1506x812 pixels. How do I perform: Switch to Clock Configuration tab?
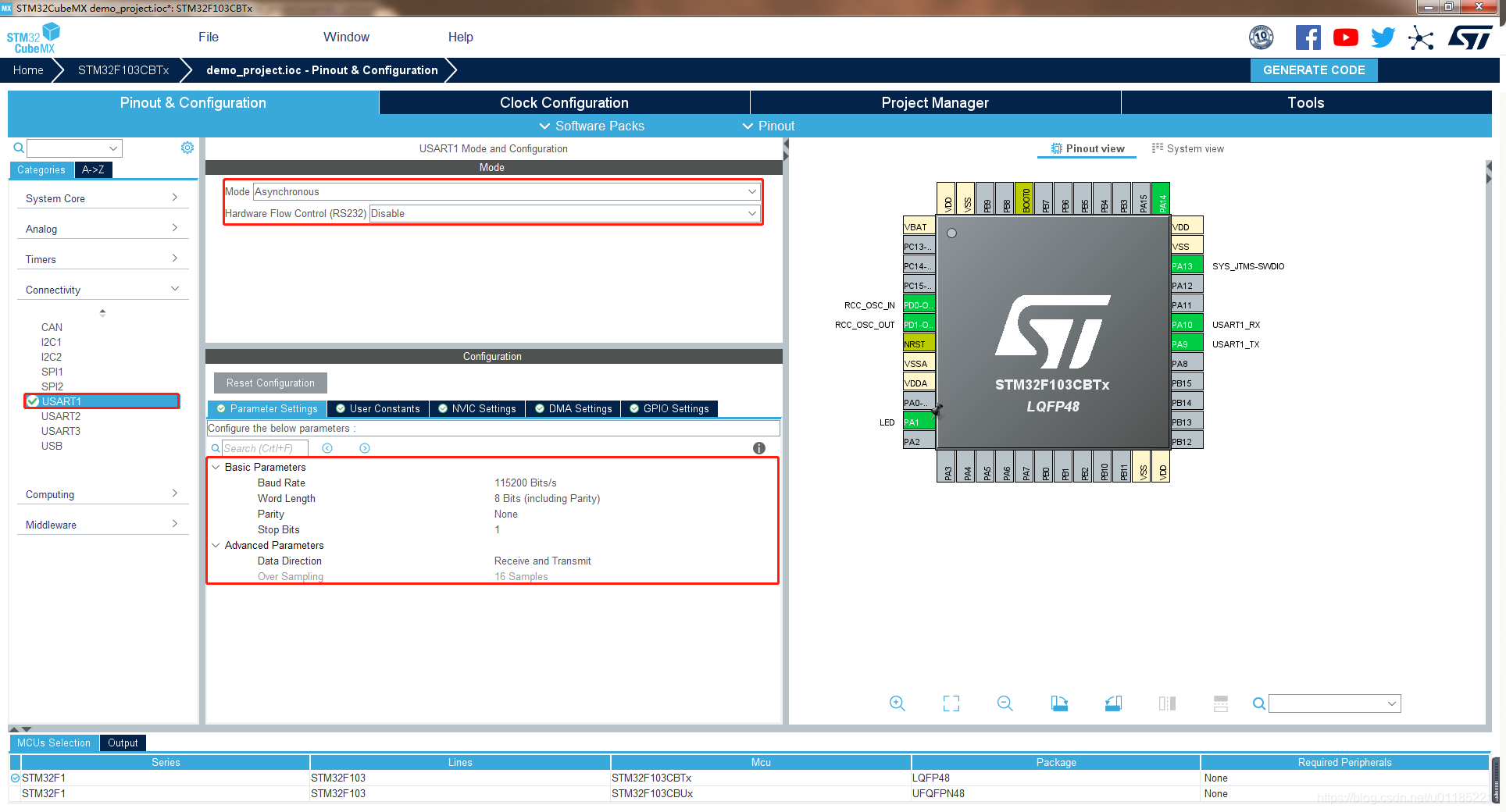pos(564,102)
